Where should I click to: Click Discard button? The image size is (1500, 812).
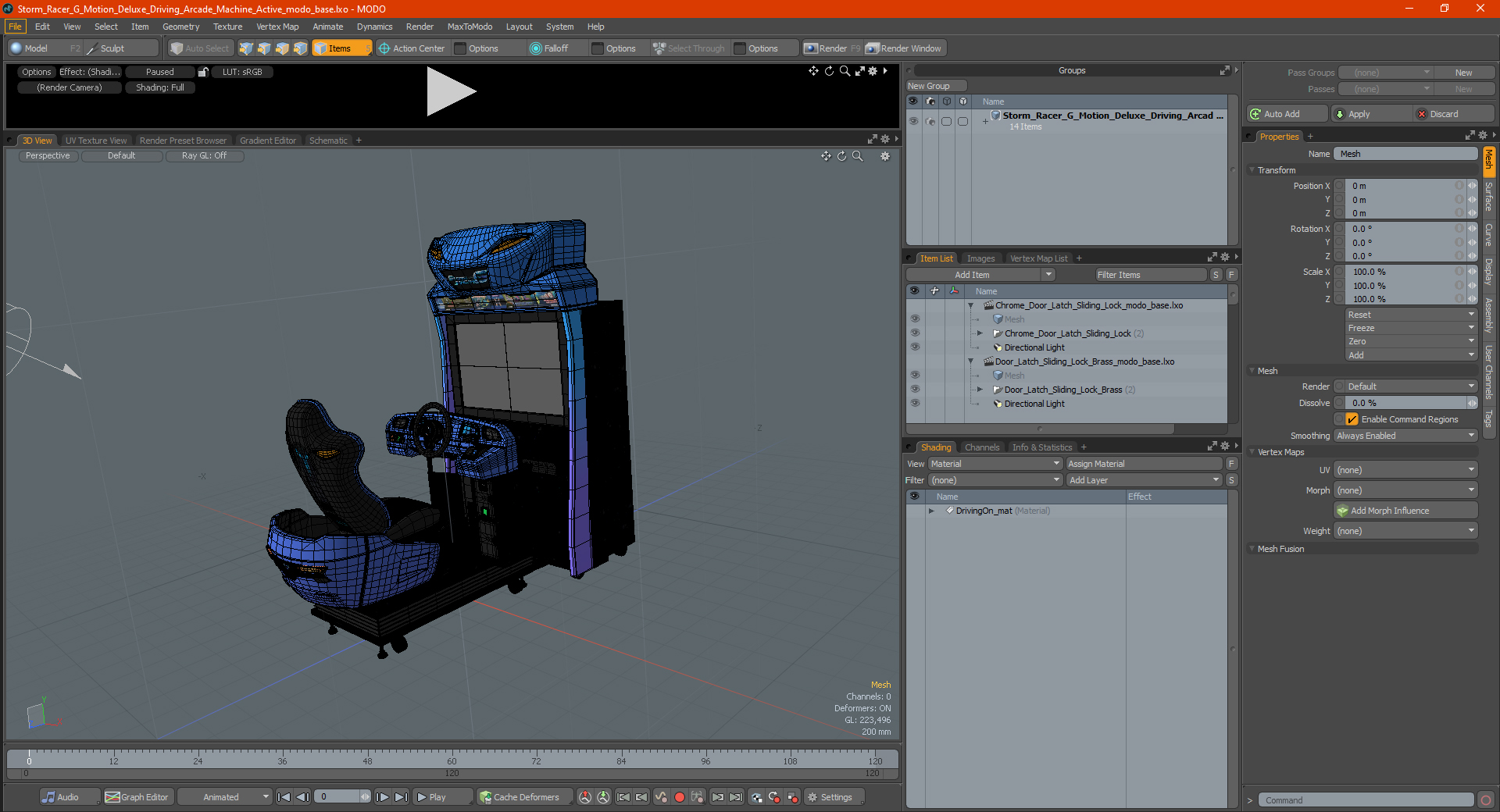[1454, 114]
